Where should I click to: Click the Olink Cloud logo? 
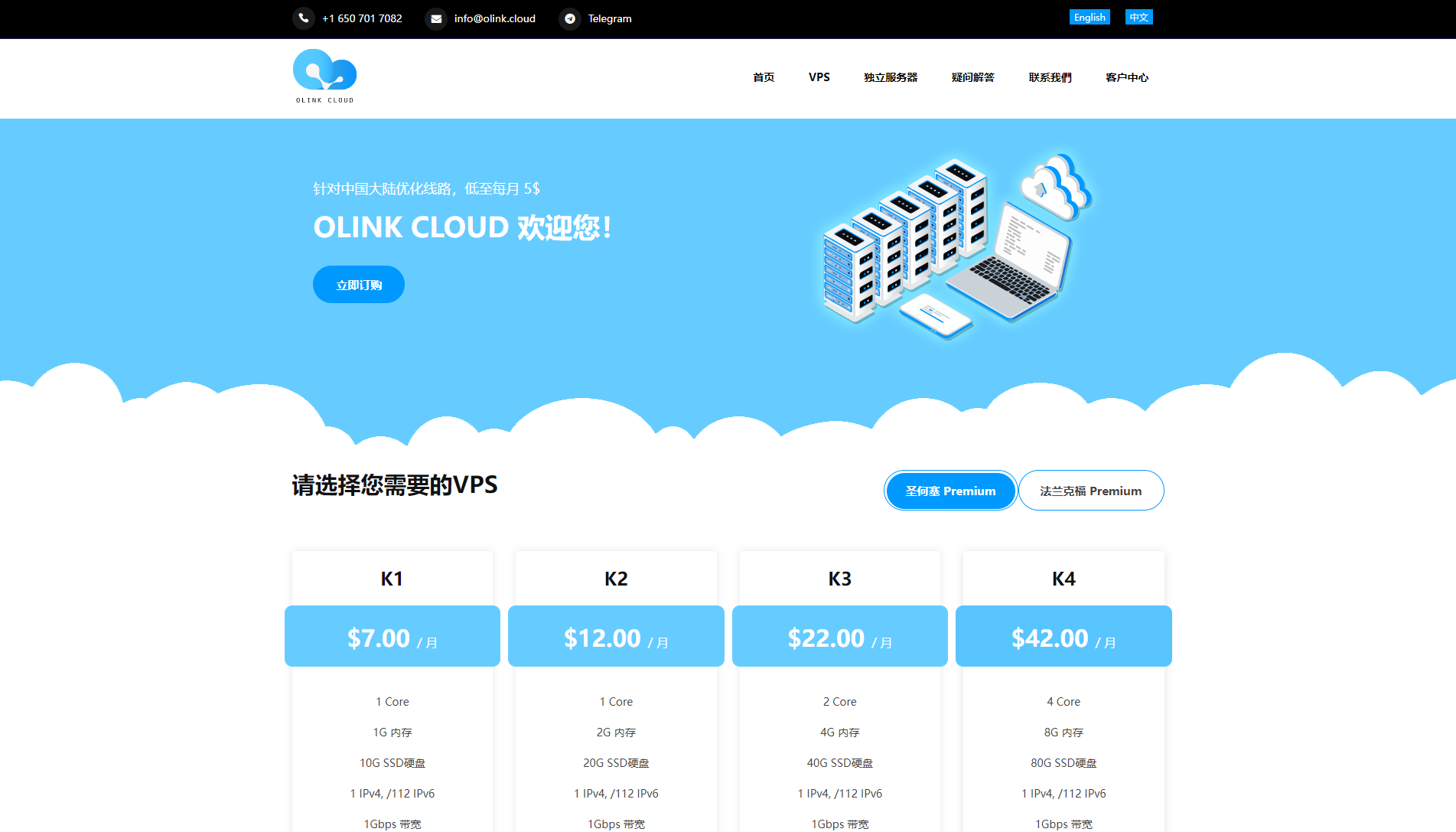click(x=324, y=74)
